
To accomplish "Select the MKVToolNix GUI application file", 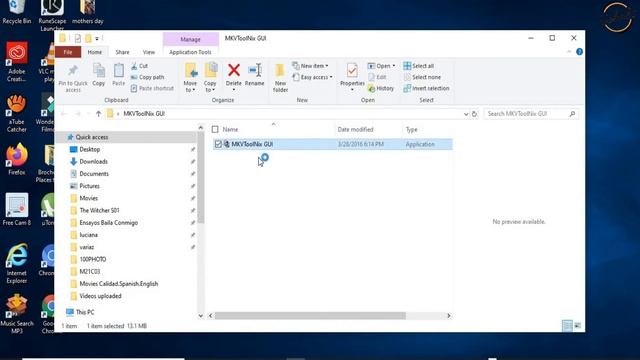I will coord(333,144).
